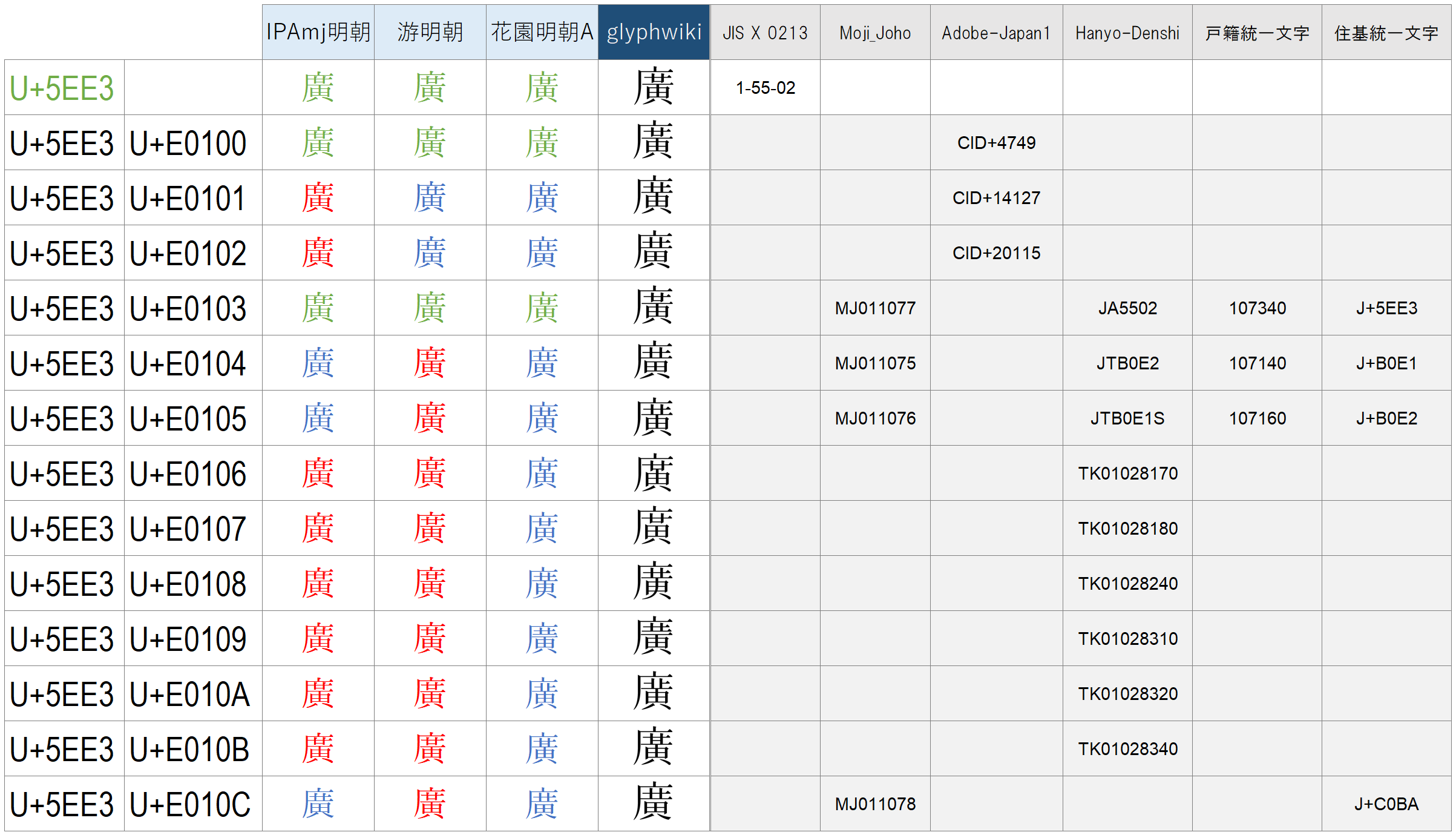1456x835 pixels.
Task: Click the U+E0102 variation selector cell
Action: (193, 252)
